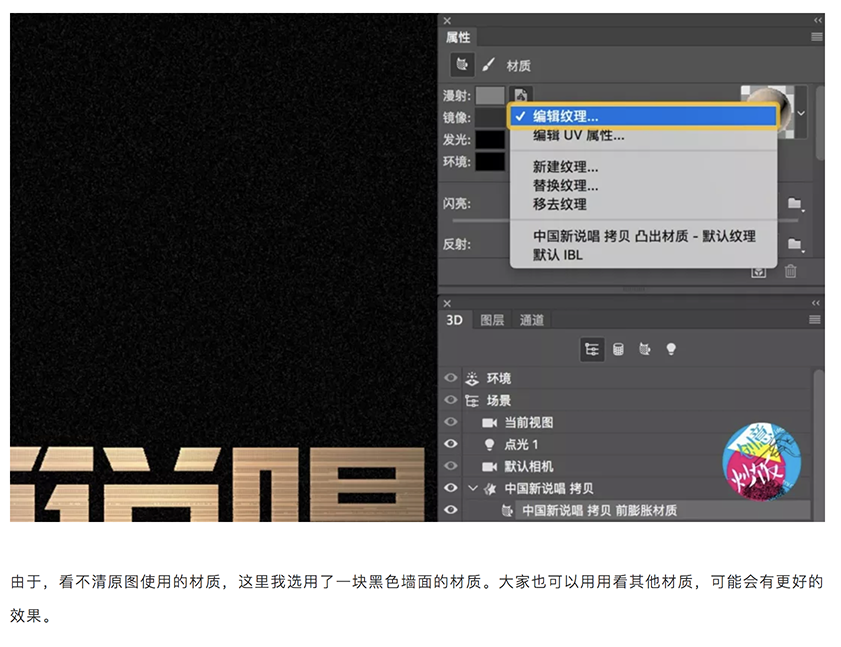Select 默认 IBL menu entry
The height and width of the screenshot is (647, 841).
tap(643, 255)
